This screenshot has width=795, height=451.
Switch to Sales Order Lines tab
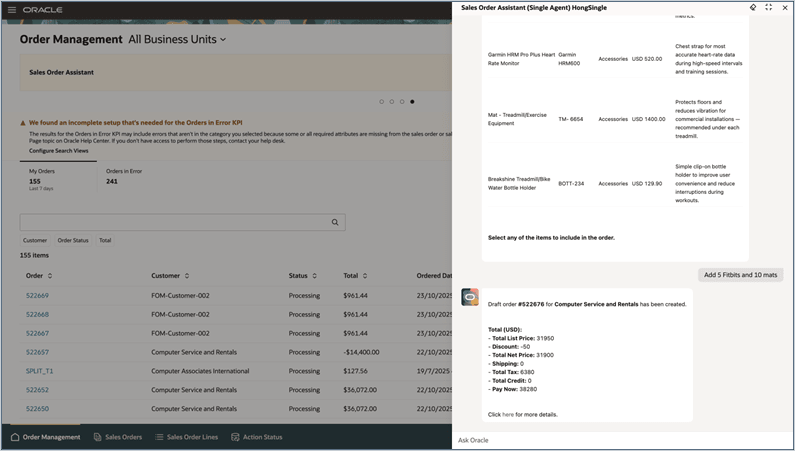click(187, 437)
